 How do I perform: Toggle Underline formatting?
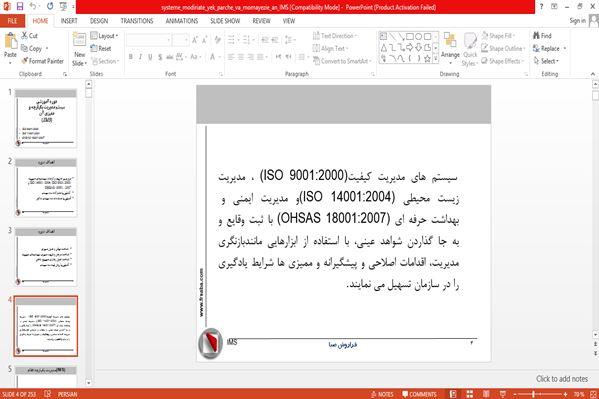pos(150,57)
